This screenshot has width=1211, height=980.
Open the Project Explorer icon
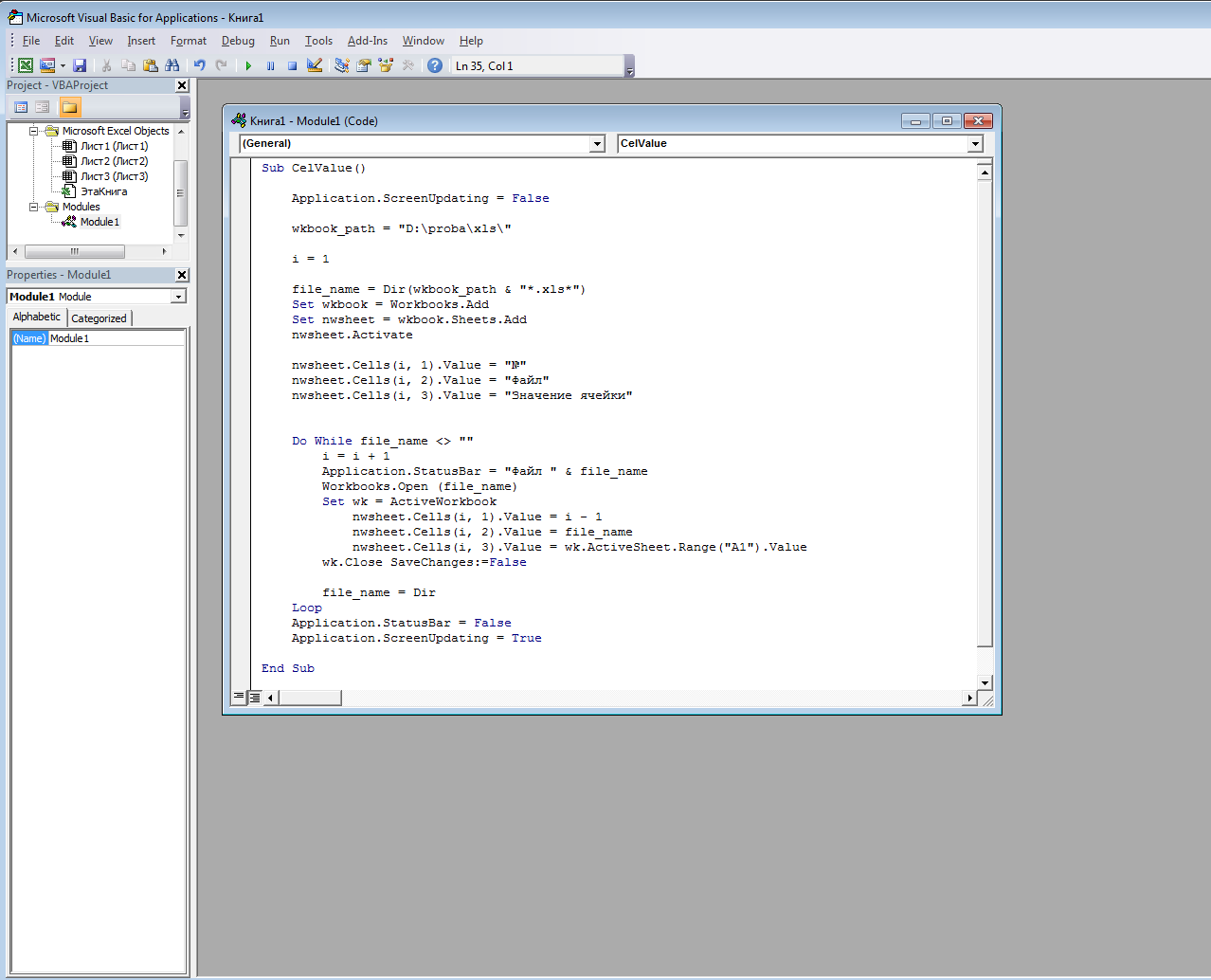point(342,65)
